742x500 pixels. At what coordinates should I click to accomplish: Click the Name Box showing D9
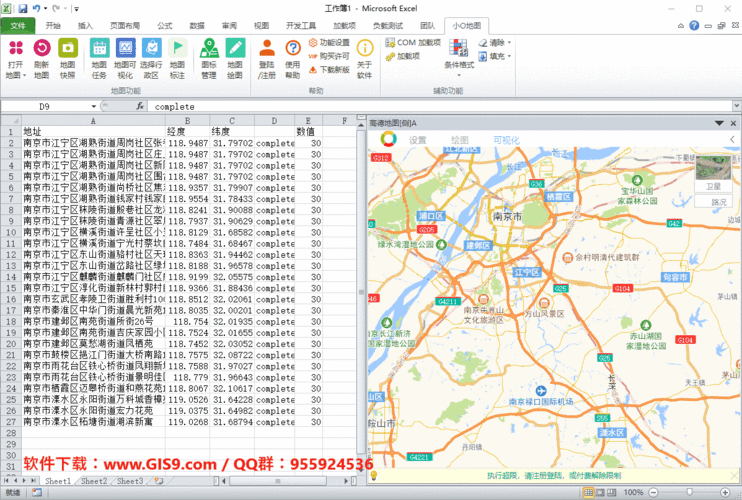(44, 106)
